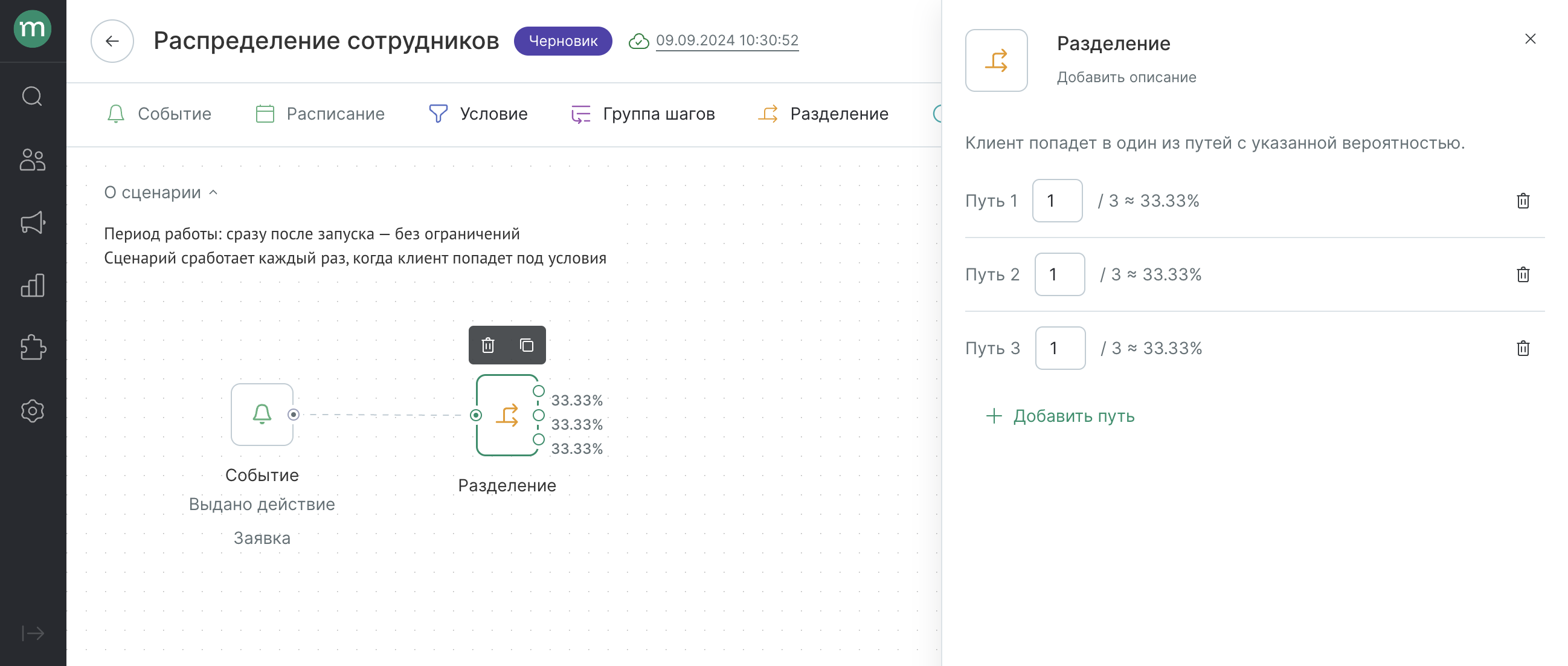Image resolution: width=1568 pixels, height=666 pixels.
Task: Open the integrations puzzle icon
Action: pyautogui.click(x=32, y=348)
